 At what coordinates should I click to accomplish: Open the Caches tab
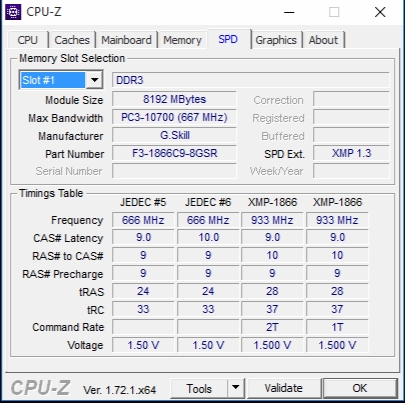click(x=72, y=40)
